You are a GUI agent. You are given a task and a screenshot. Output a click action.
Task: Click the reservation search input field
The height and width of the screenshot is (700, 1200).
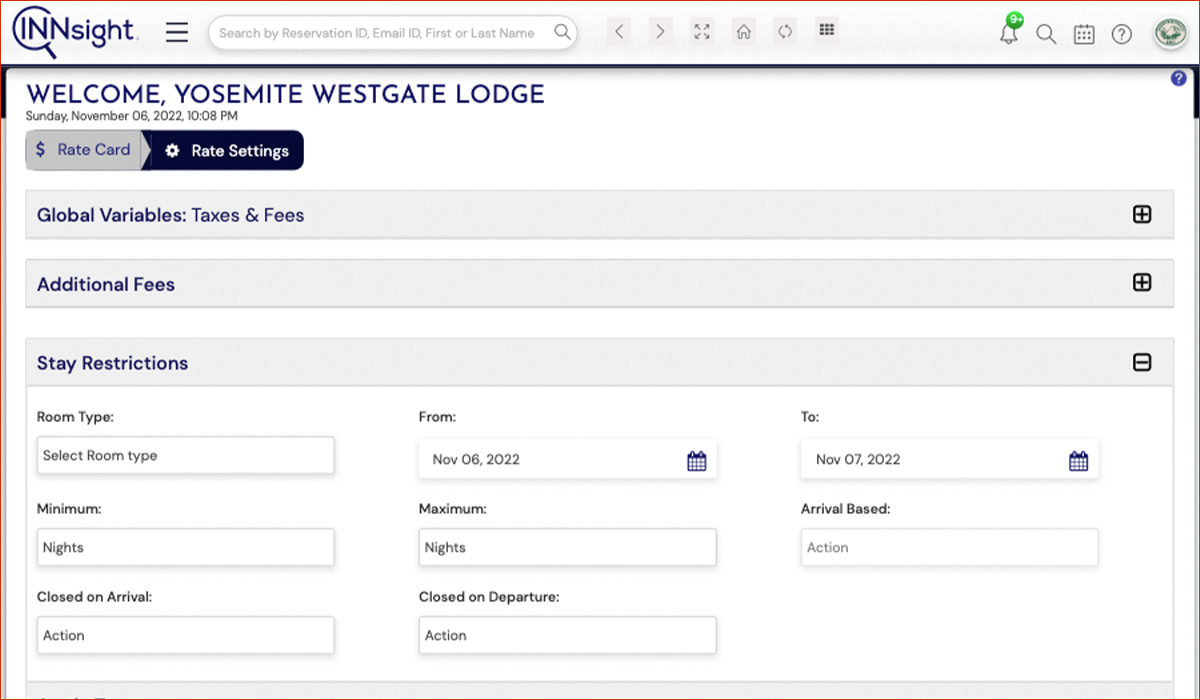point(393,32)
